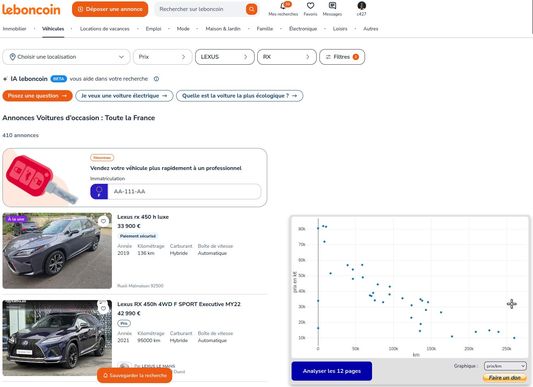Expand the Choisir une localisation dropdown

tap(66, 57)
